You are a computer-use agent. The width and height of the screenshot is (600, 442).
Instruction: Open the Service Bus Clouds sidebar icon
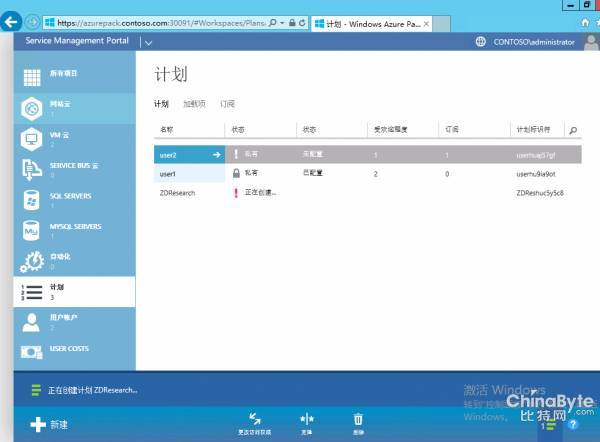[x=32, y=170]
